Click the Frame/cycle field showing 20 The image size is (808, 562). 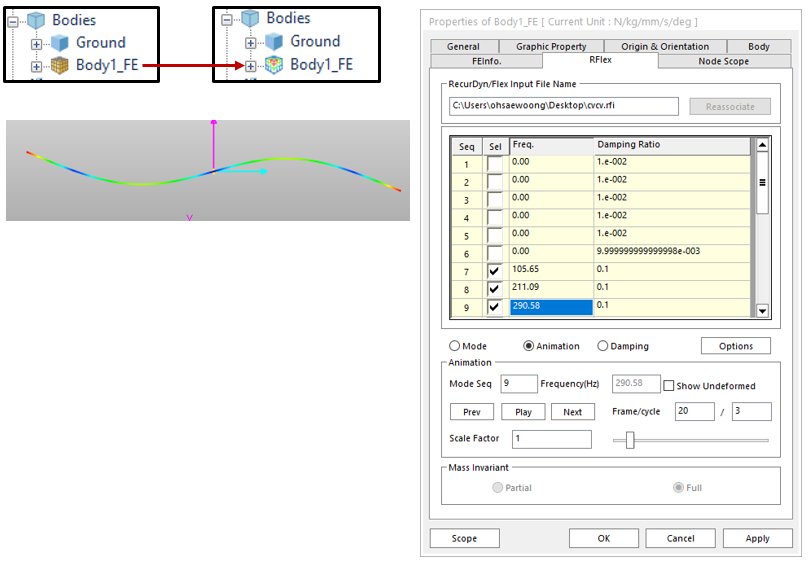click(x=695, y=412)
